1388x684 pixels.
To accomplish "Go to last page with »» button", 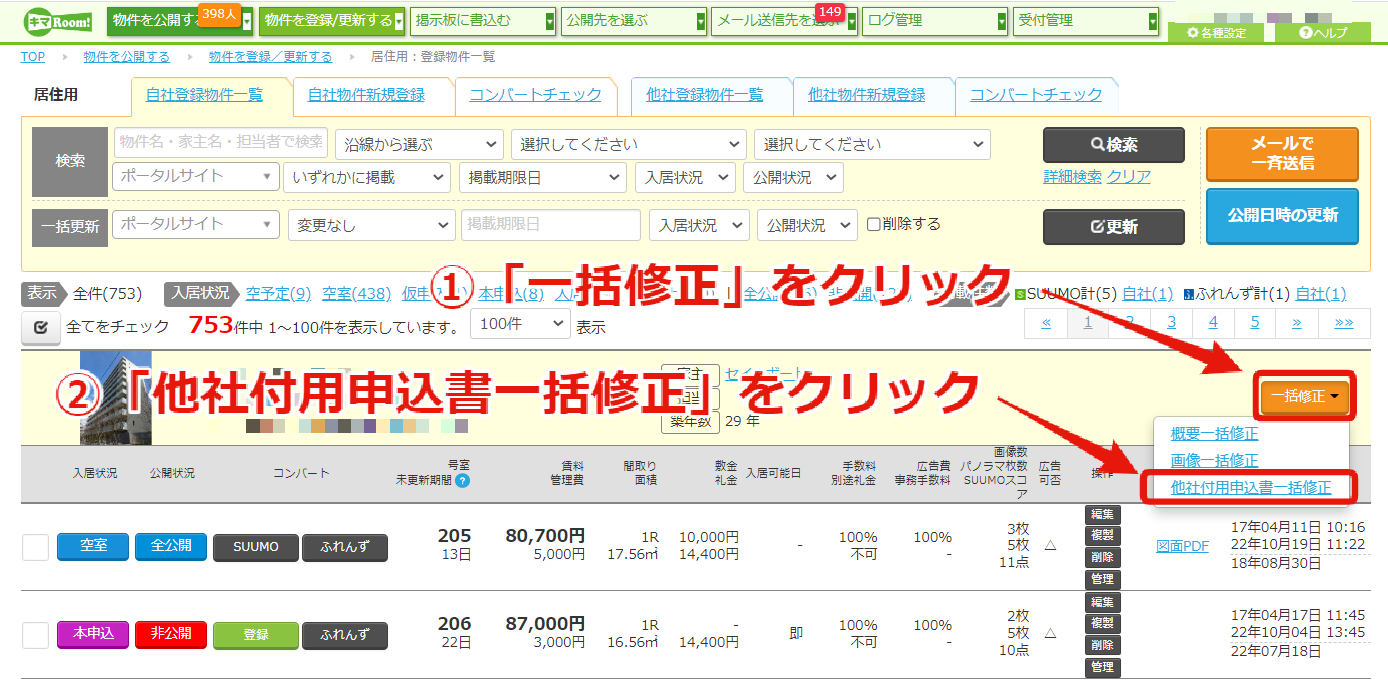I will click(x=1343, y=323).
